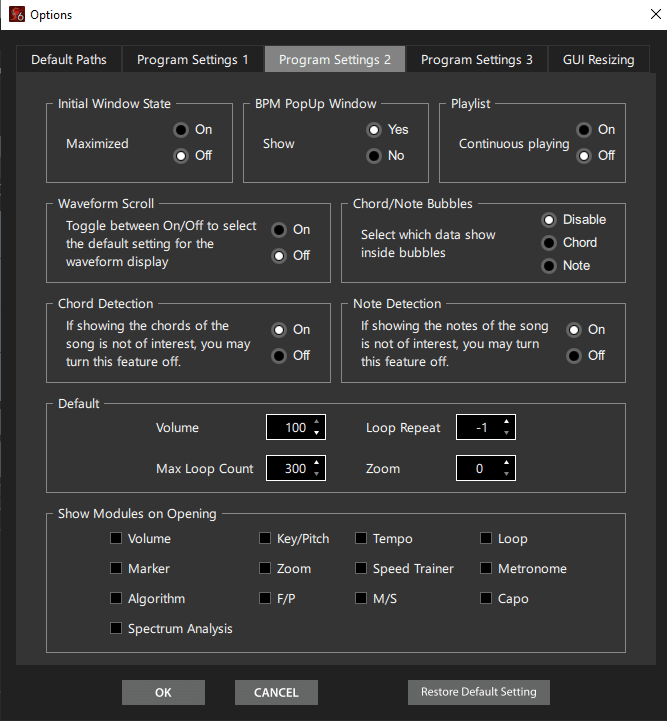
Task: Choose Chord for bubble data
Action: (x=549, y=243)
